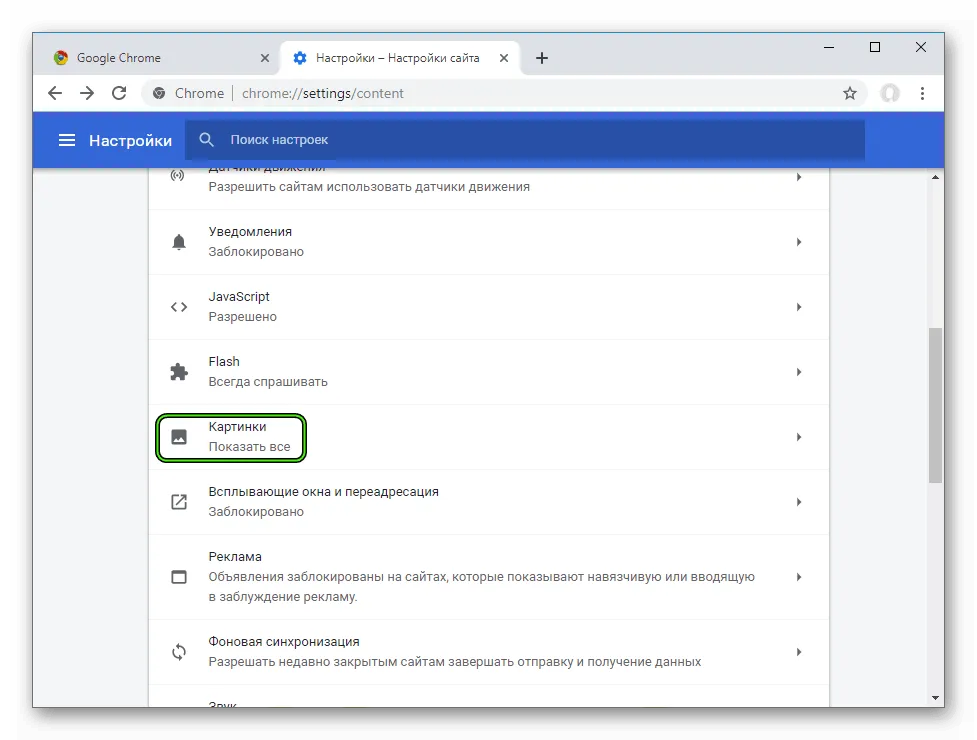
Task: Click the gear icon on the Настройки tab
Action: (300, 58)
